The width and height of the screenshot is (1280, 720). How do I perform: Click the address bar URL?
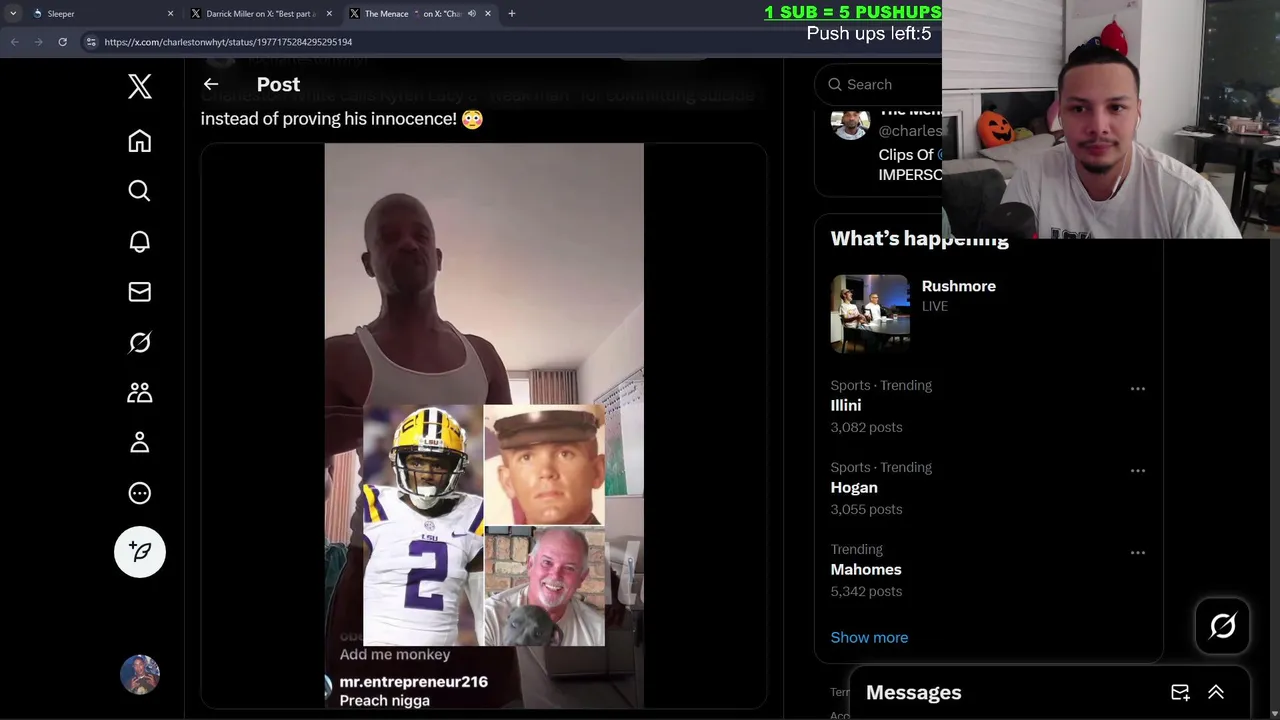pos(228,42)
